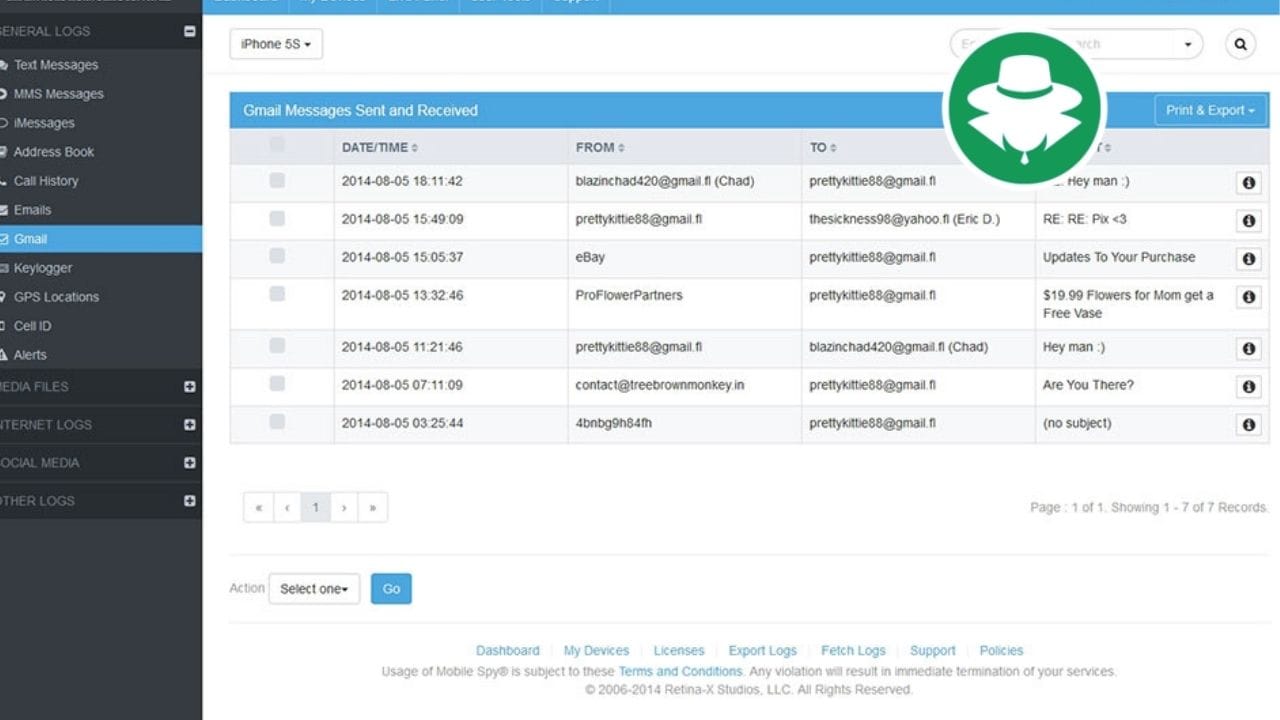Open GPS Locations in the sidebar
Screen dimensions: 1280x720
56,297
